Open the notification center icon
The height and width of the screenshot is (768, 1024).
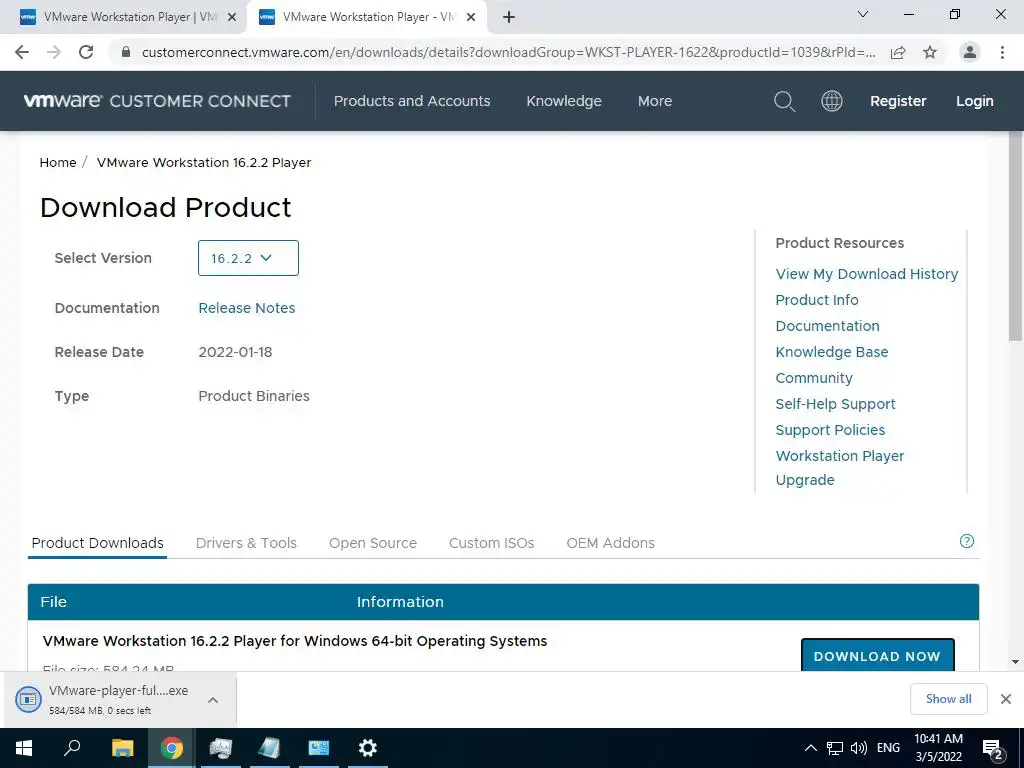pyautogui.click(x=993, y=749)
